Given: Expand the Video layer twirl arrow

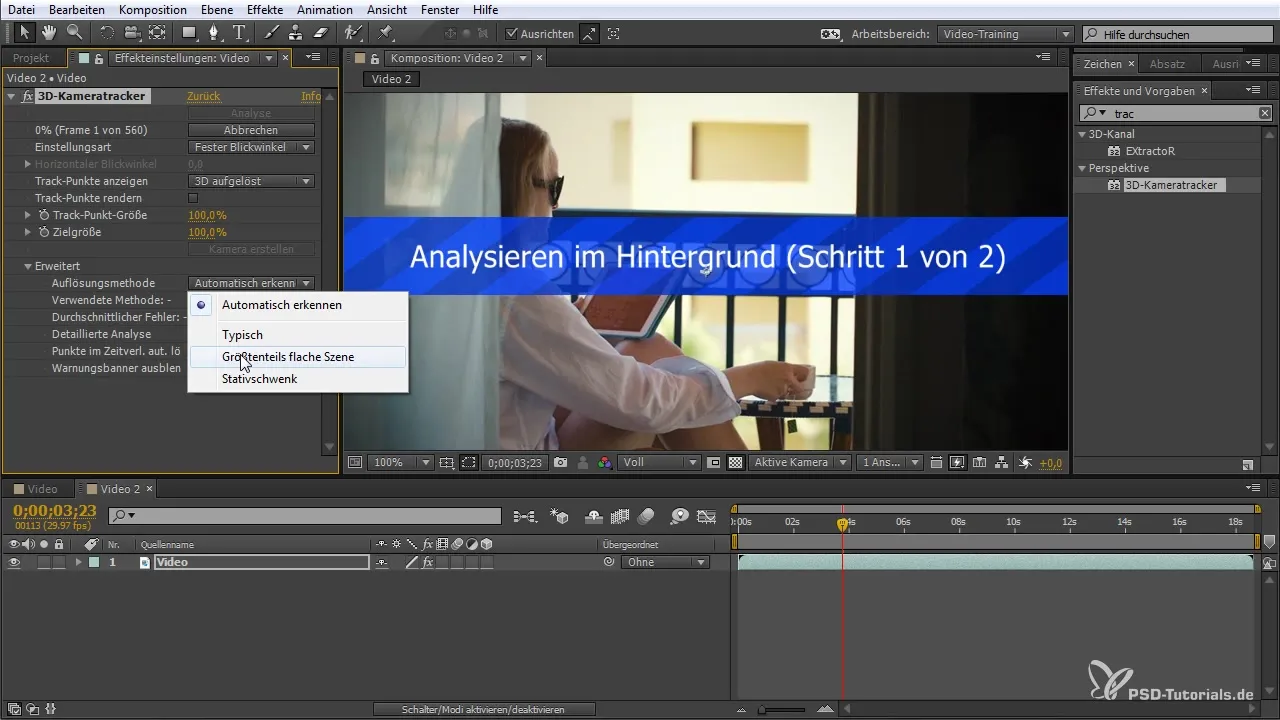Looking at the screenshot, I should 79,563.
